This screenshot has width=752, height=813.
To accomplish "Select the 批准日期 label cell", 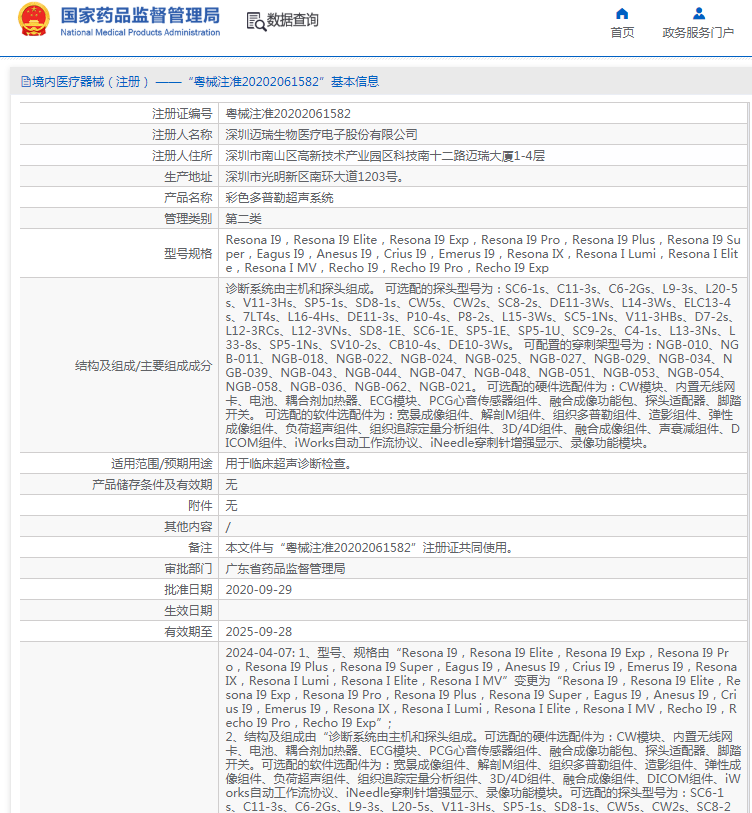I will pyautogui.click(x=119, y=590).
